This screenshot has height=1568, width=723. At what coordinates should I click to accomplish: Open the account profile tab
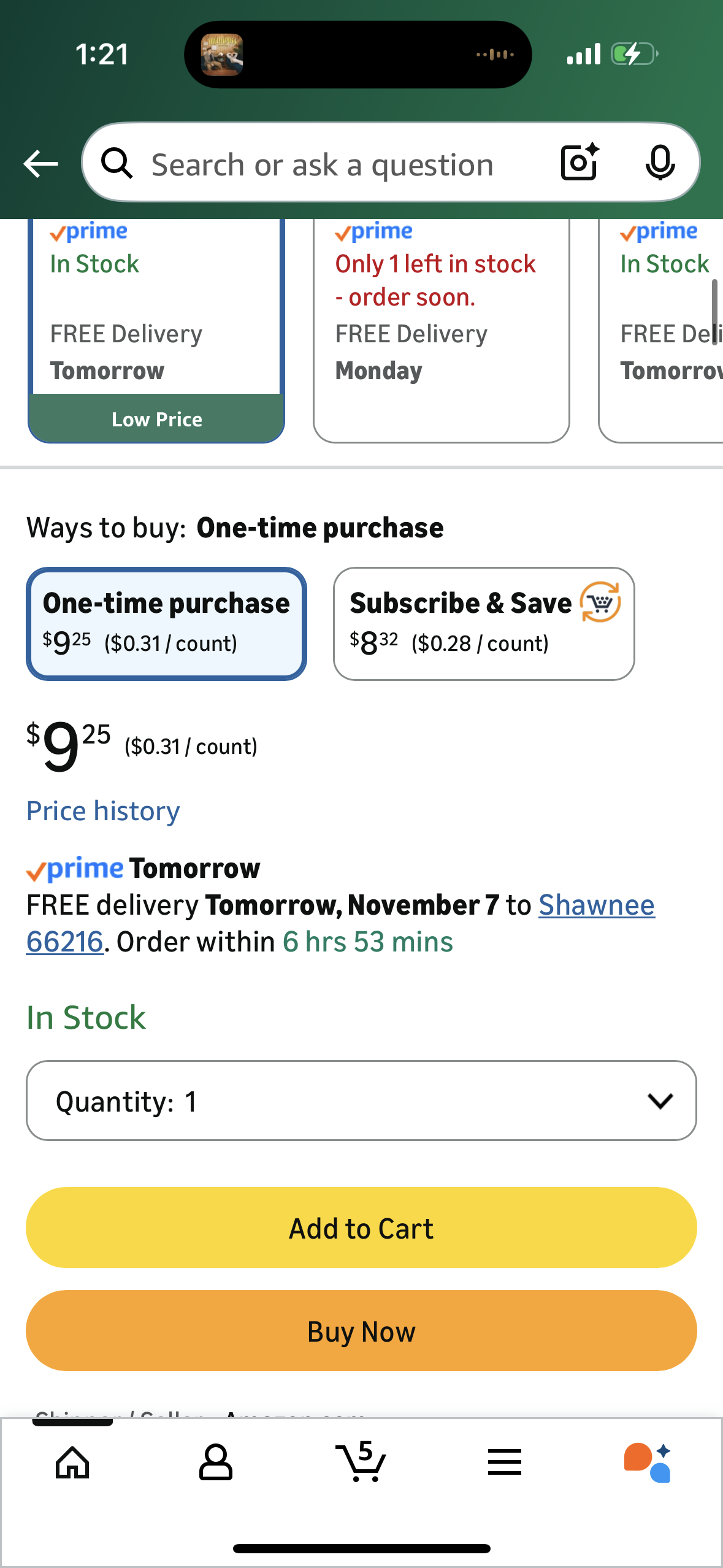tap(216, 1462)
